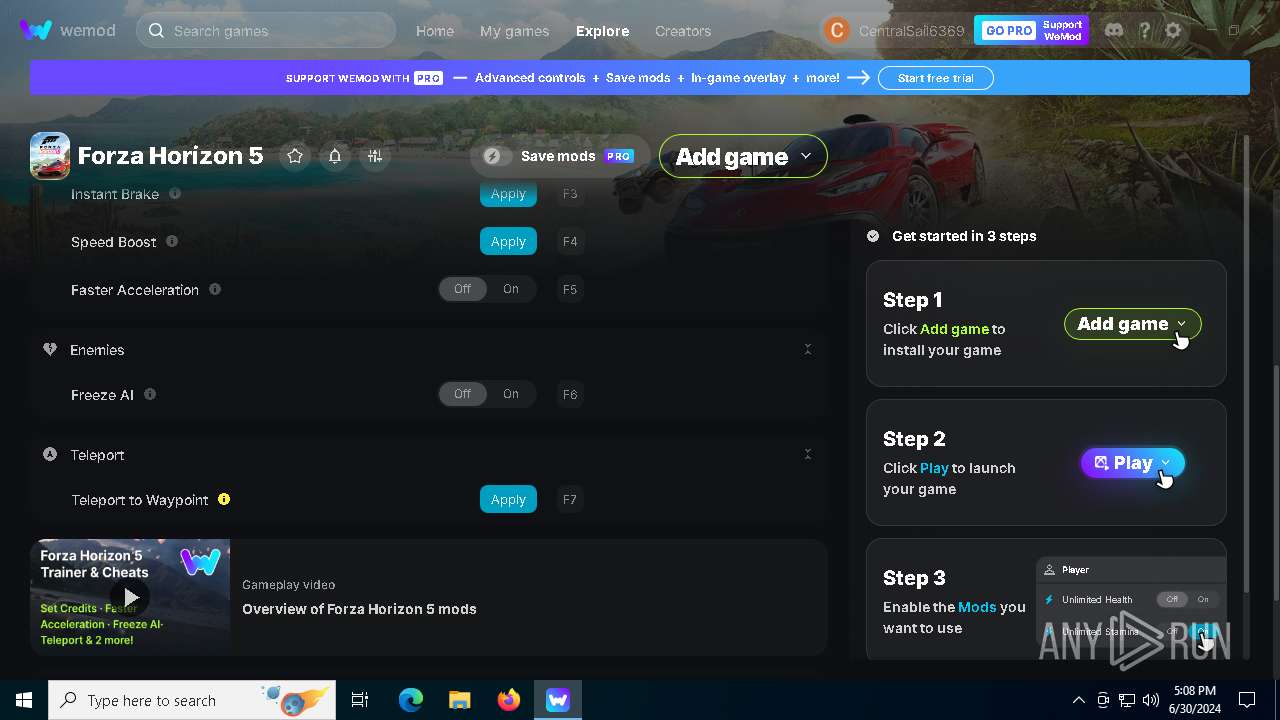Screen dimensions: 1280x720
Task: Set Faster Acceleration to On
Action: click(x=511, y=289)
